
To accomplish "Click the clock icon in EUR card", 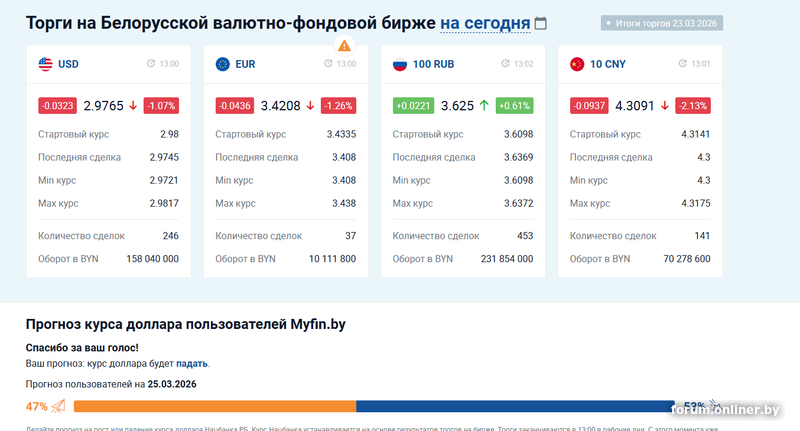I will point(328,63).
